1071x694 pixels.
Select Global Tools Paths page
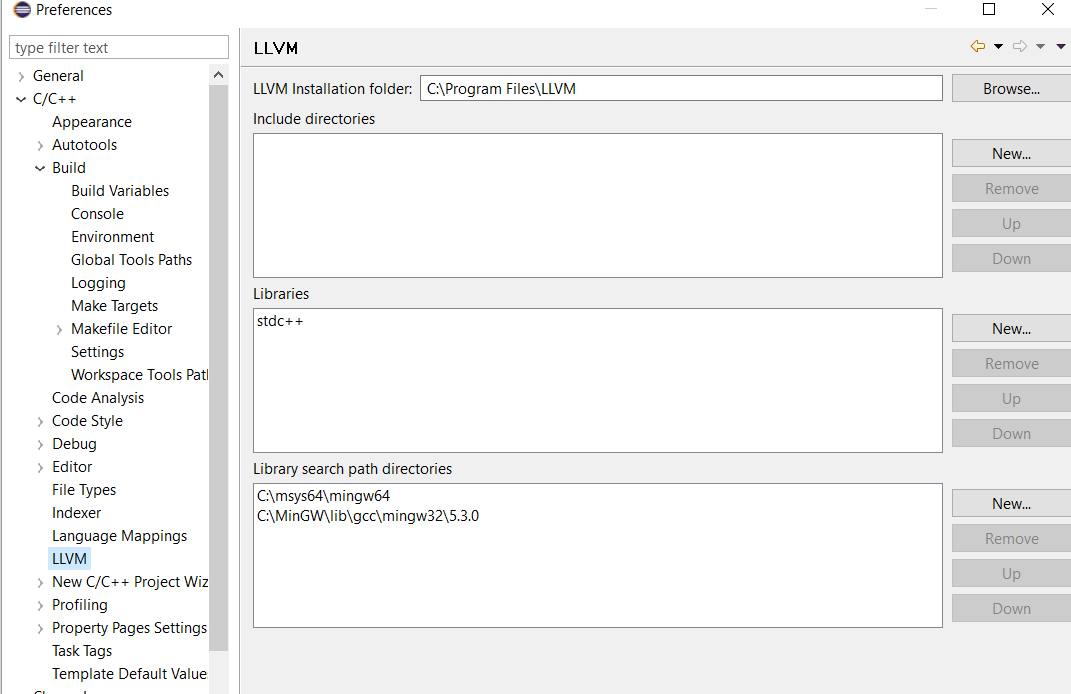point(131,260)
